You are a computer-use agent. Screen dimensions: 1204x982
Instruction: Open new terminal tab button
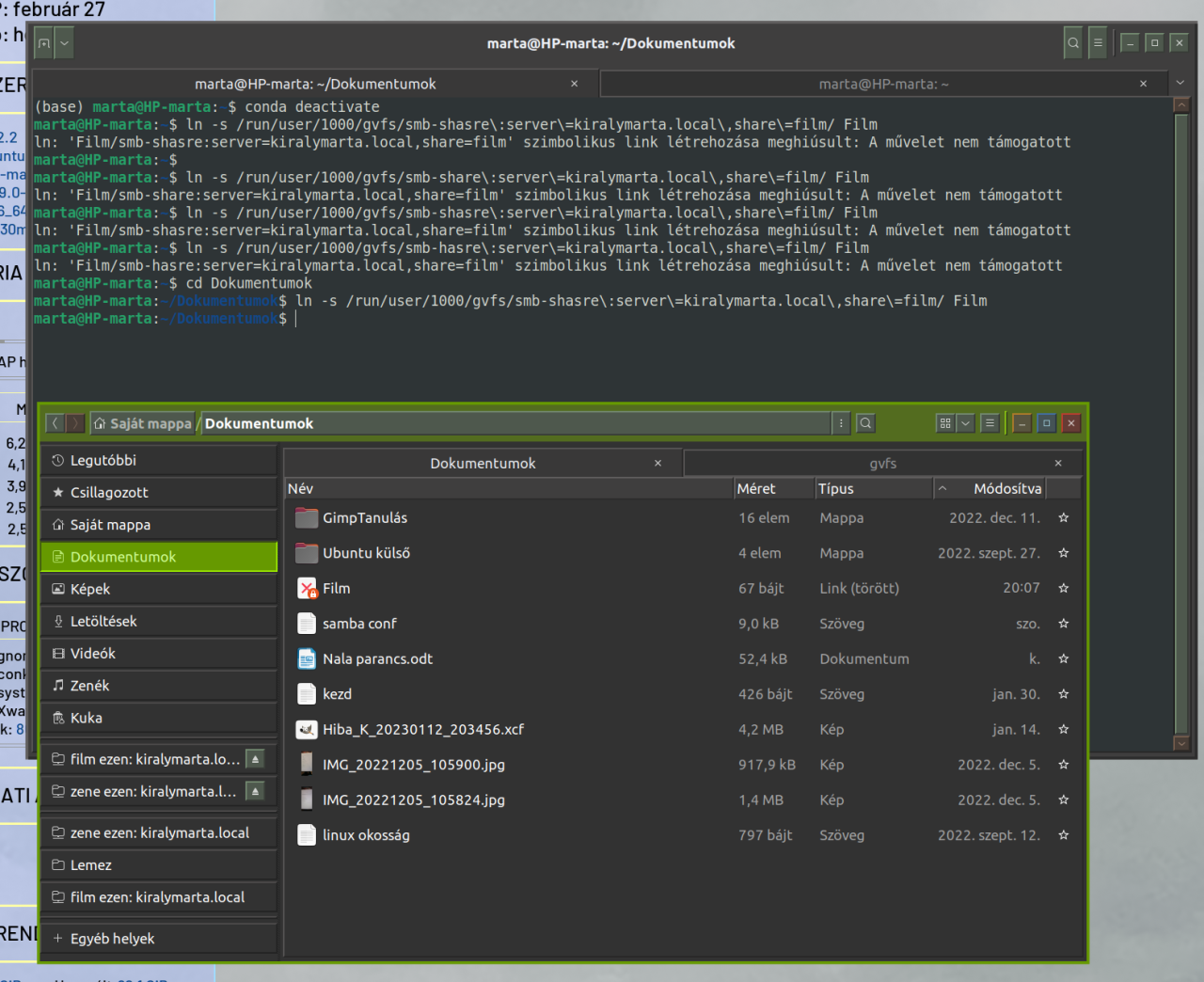coord(43,43)
